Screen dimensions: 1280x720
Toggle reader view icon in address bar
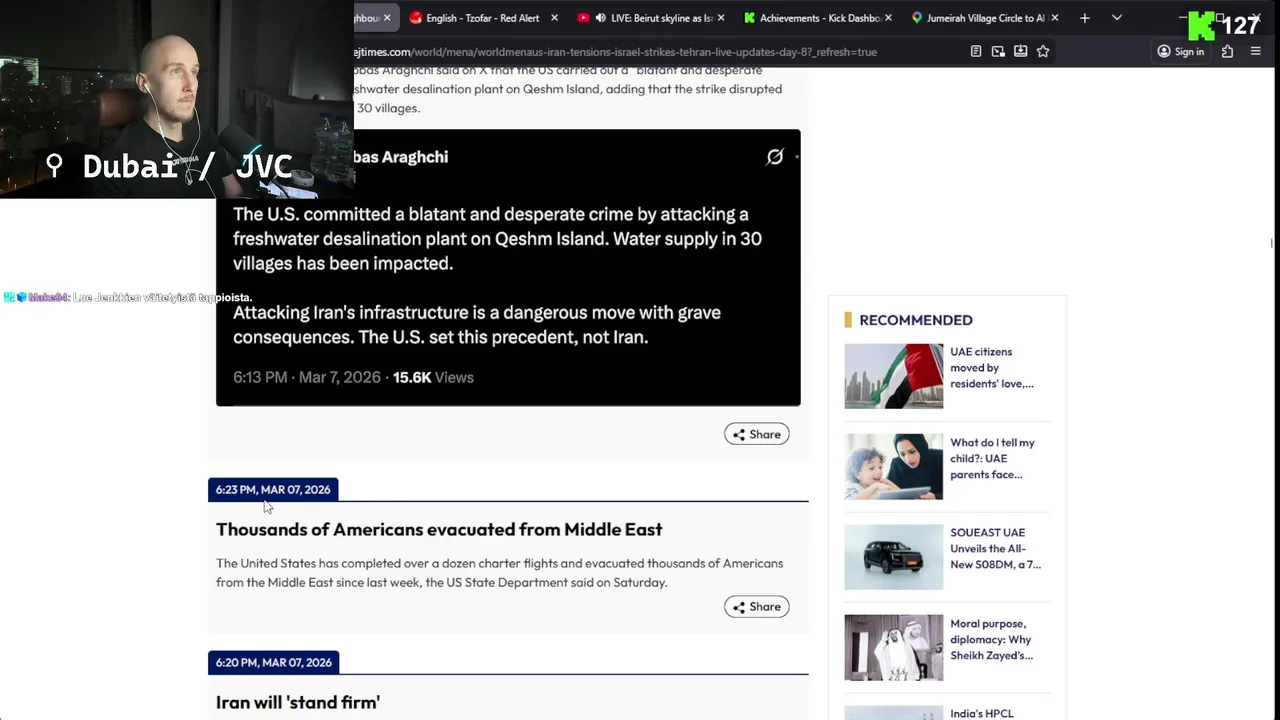pyautogui.click(x=976, y=52)
